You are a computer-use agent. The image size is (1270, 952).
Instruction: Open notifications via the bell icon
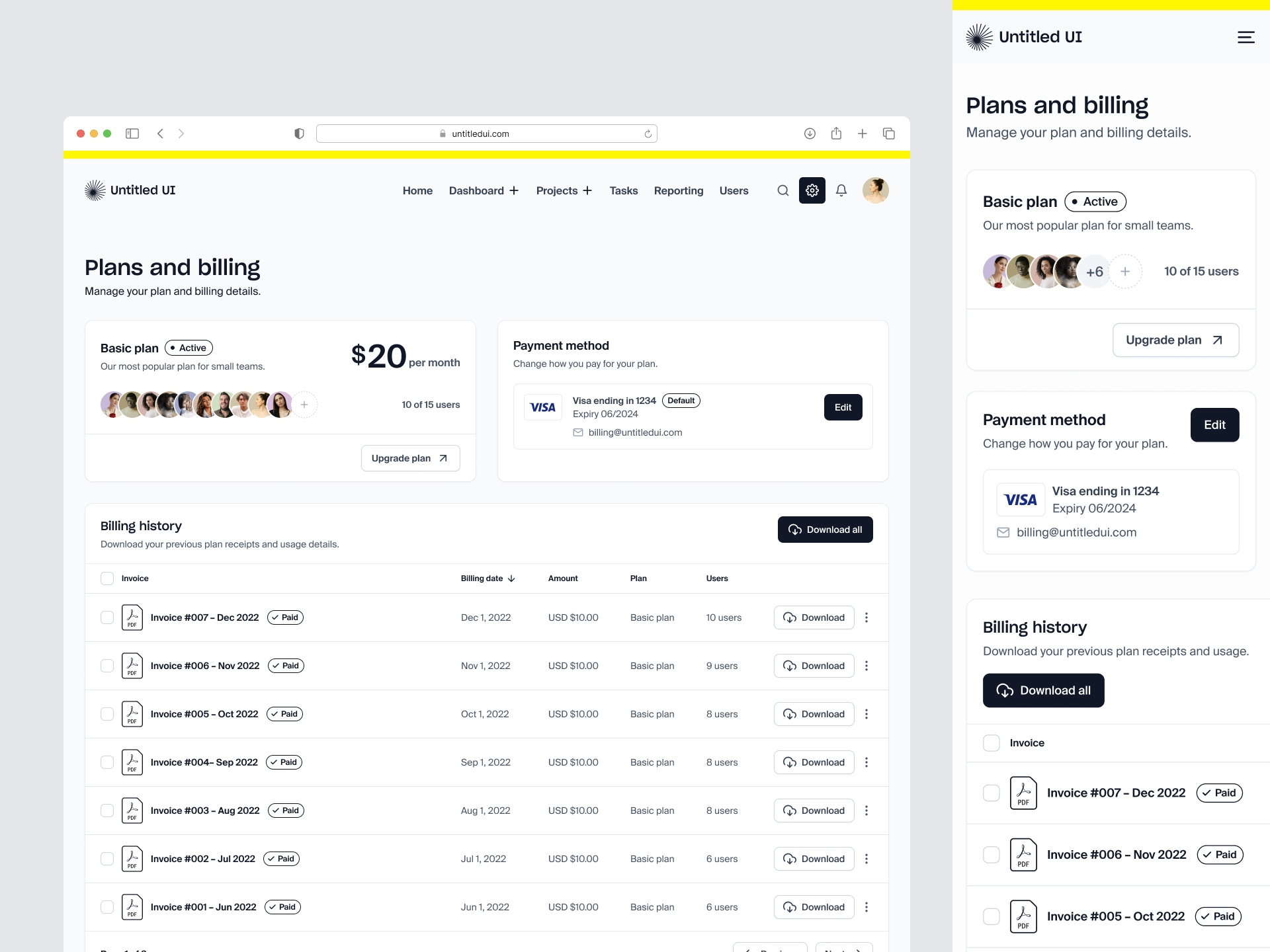[x=840, y=190]
